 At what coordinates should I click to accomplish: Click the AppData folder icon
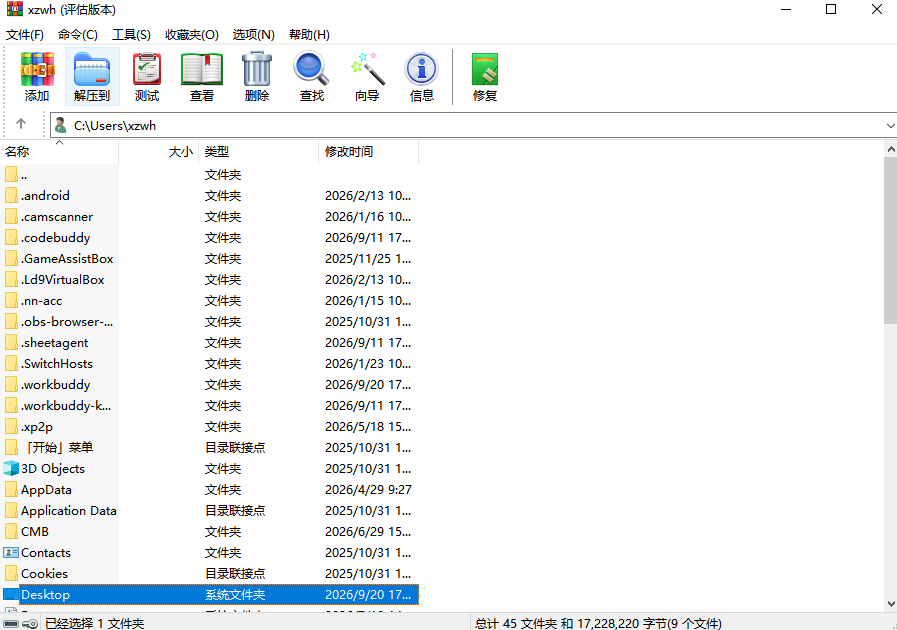tap(11, 489)
